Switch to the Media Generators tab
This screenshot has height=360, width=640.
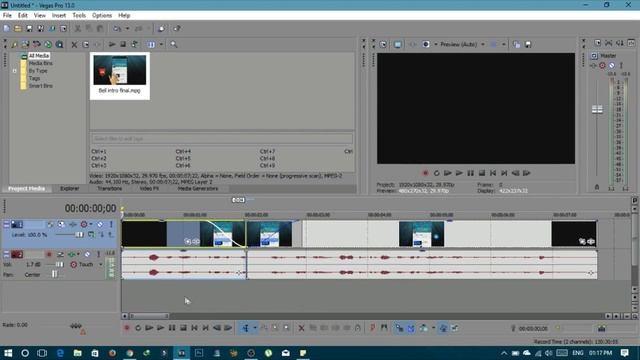coord(198,189)
